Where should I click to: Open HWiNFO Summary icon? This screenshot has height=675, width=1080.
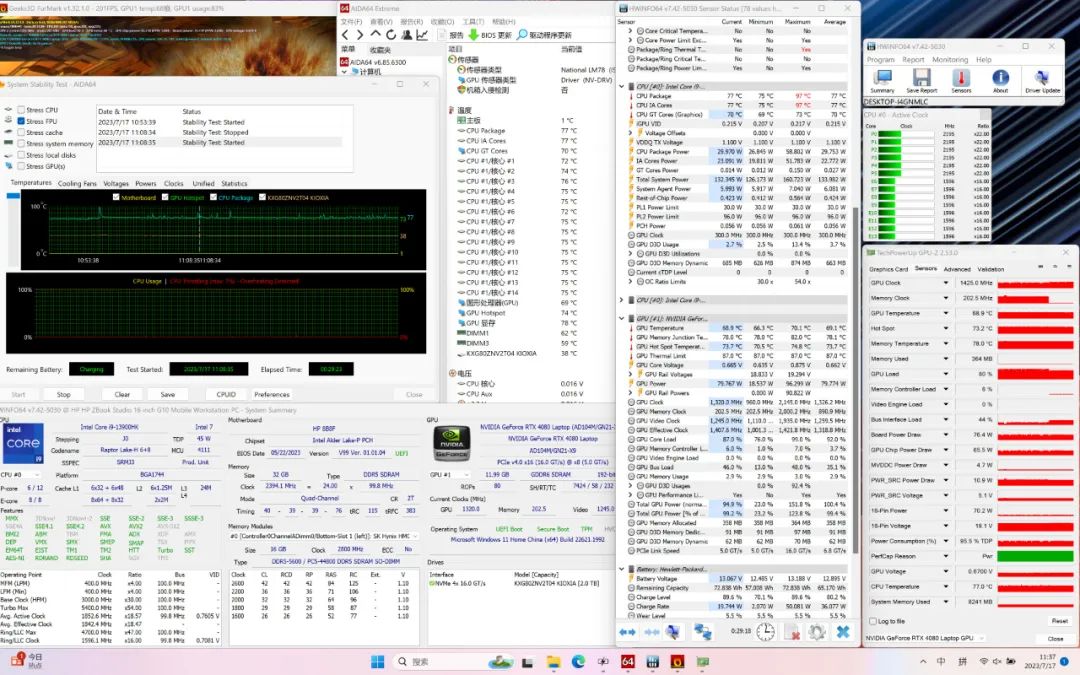882,77
